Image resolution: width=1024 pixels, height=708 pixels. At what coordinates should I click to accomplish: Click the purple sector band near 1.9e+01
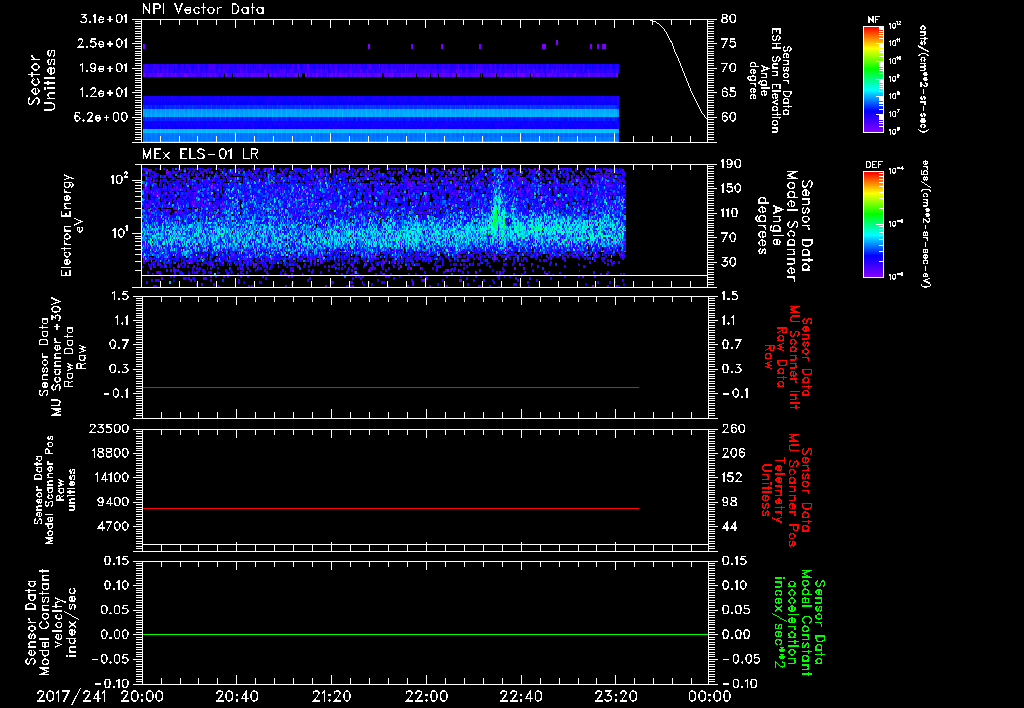(380, 71)
